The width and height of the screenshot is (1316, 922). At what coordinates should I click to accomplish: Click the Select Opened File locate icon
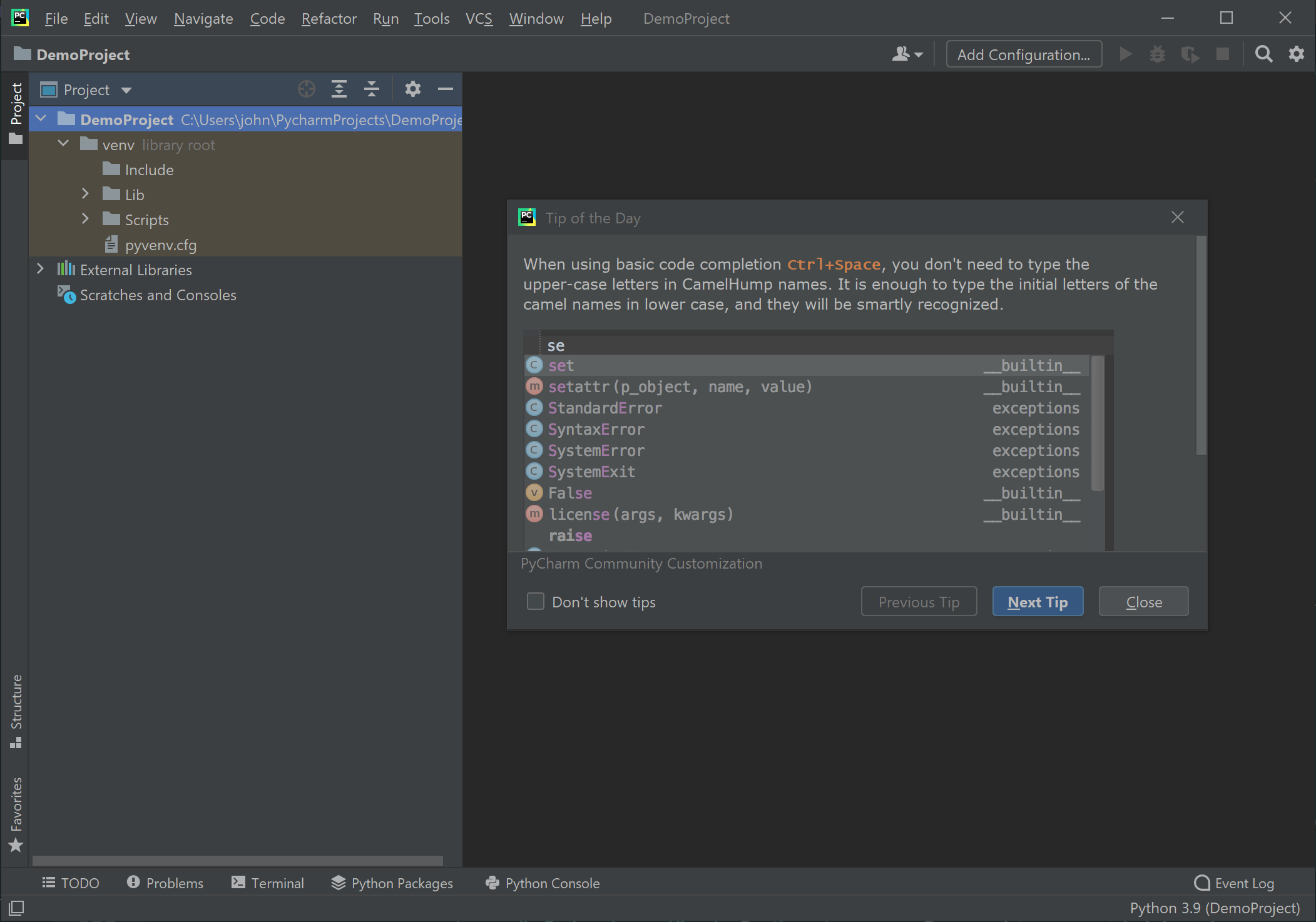[307, 89]
